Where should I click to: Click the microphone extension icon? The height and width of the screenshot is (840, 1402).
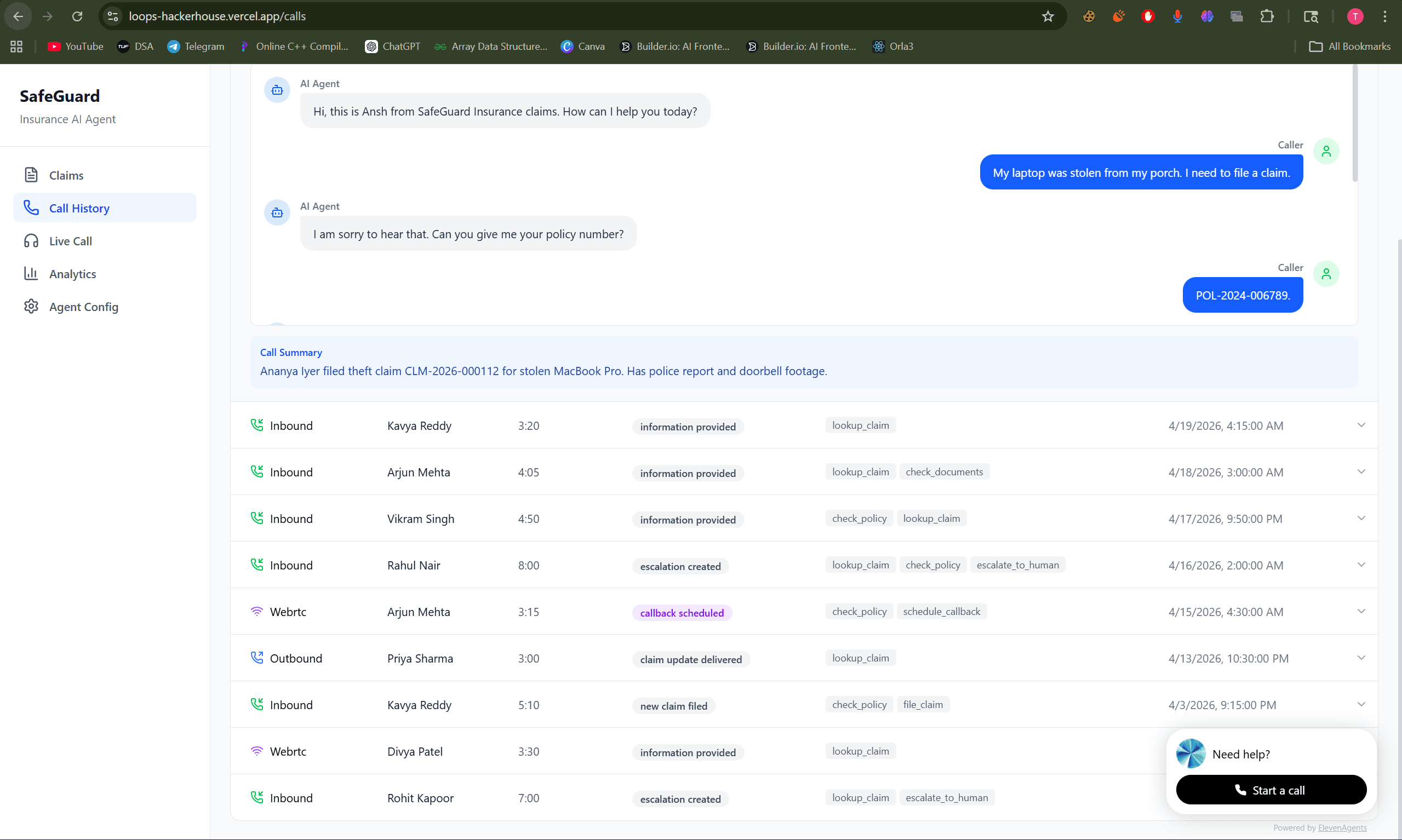[x=1177, y=16]
